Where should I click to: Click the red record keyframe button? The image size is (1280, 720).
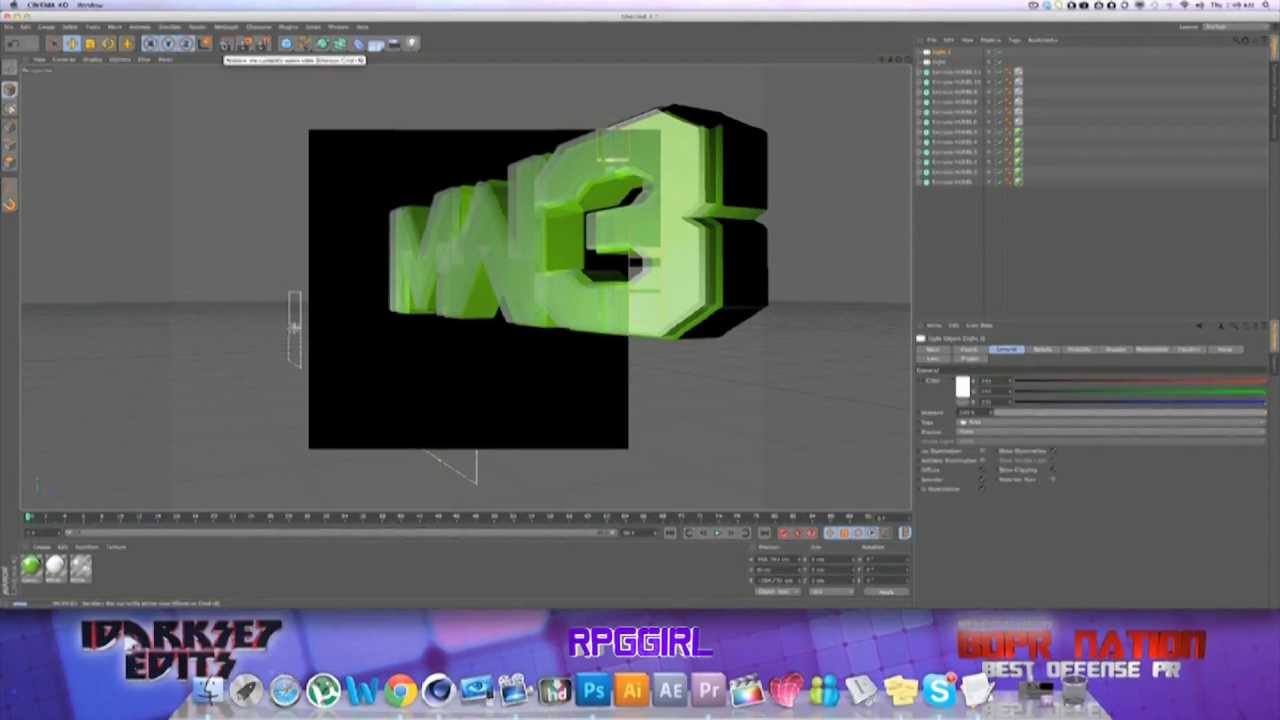pos(783,533)
